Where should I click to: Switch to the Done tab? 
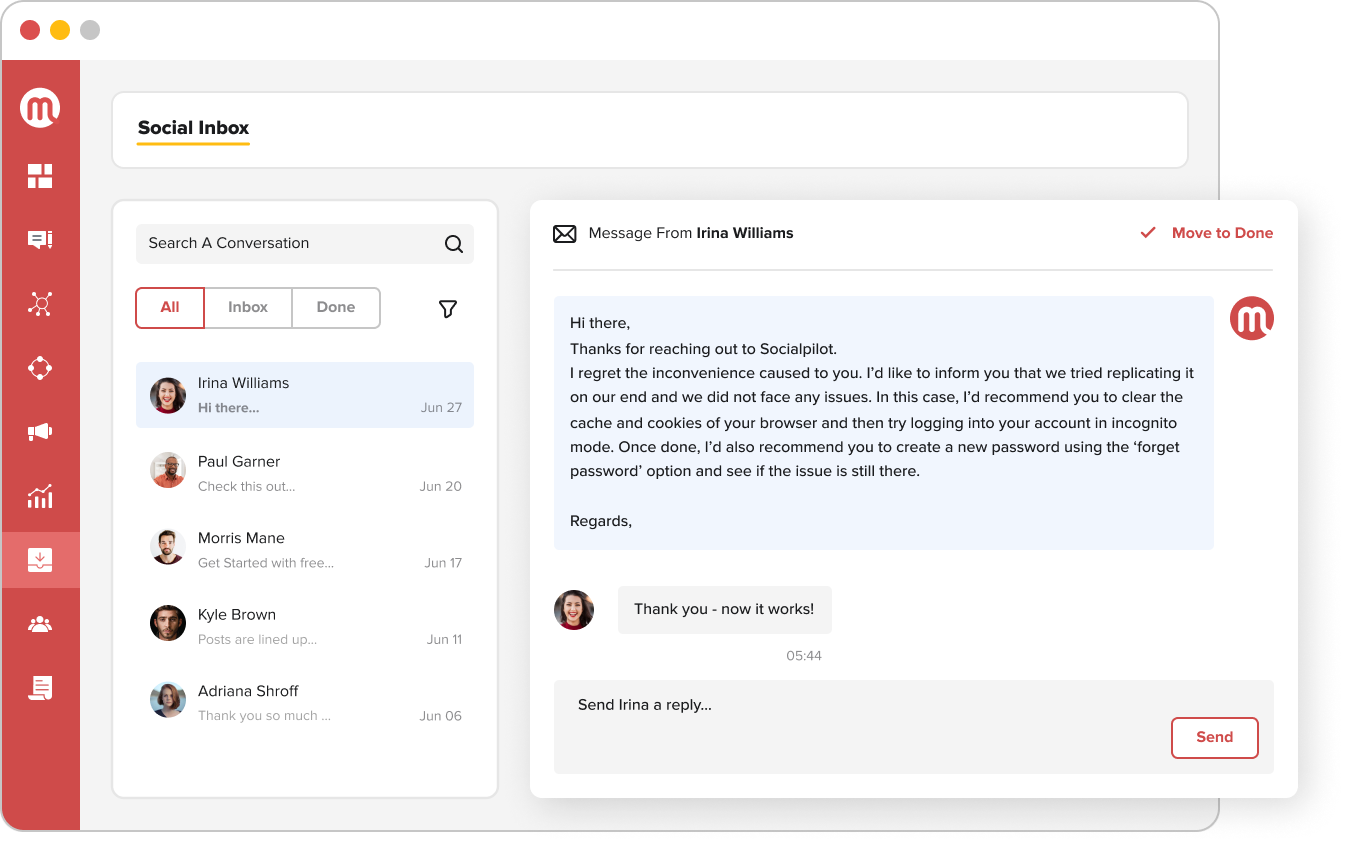[336, 308]
